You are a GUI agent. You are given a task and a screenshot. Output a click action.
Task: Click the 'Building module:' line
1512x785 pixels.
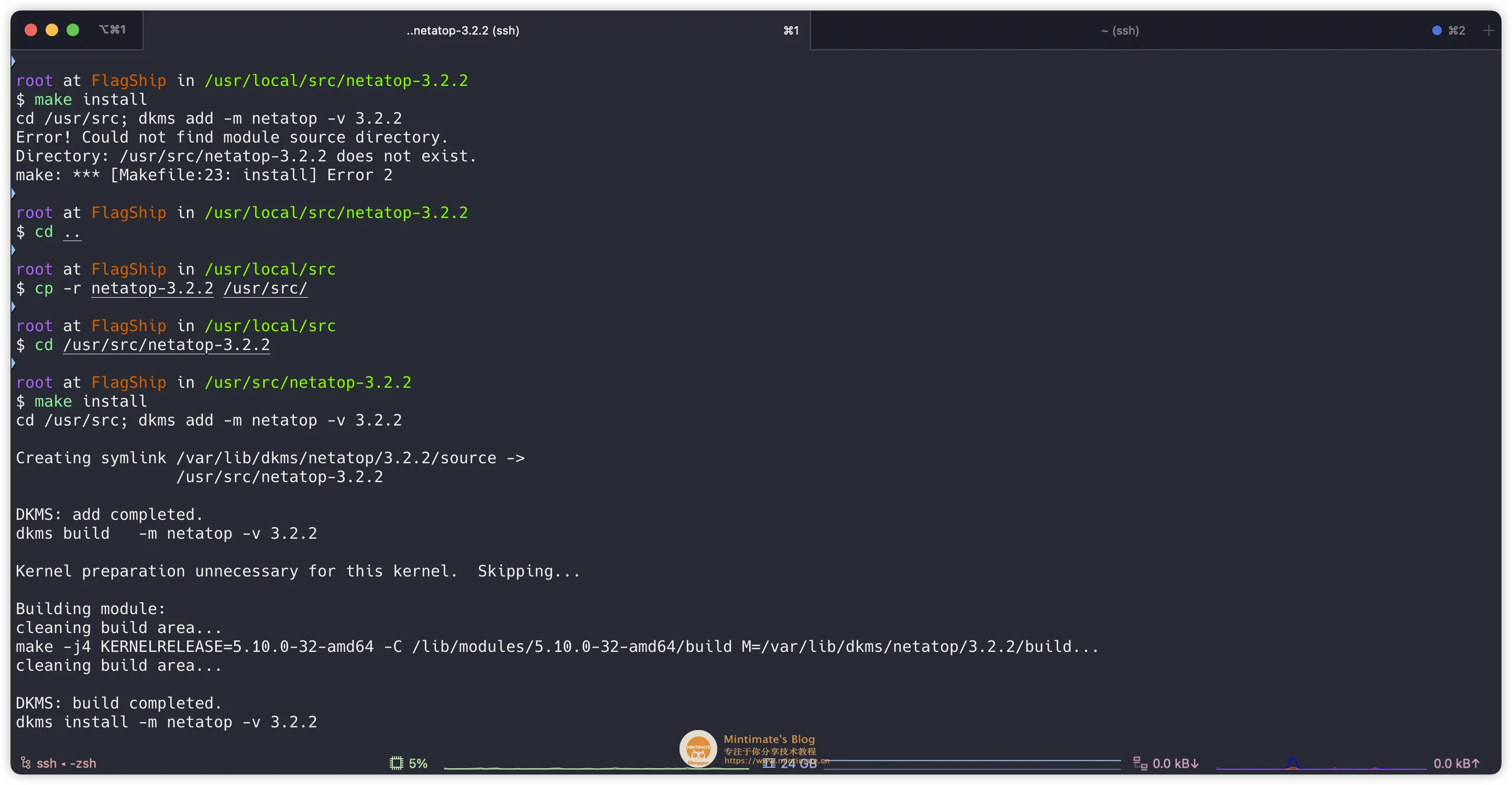[91, 609]
